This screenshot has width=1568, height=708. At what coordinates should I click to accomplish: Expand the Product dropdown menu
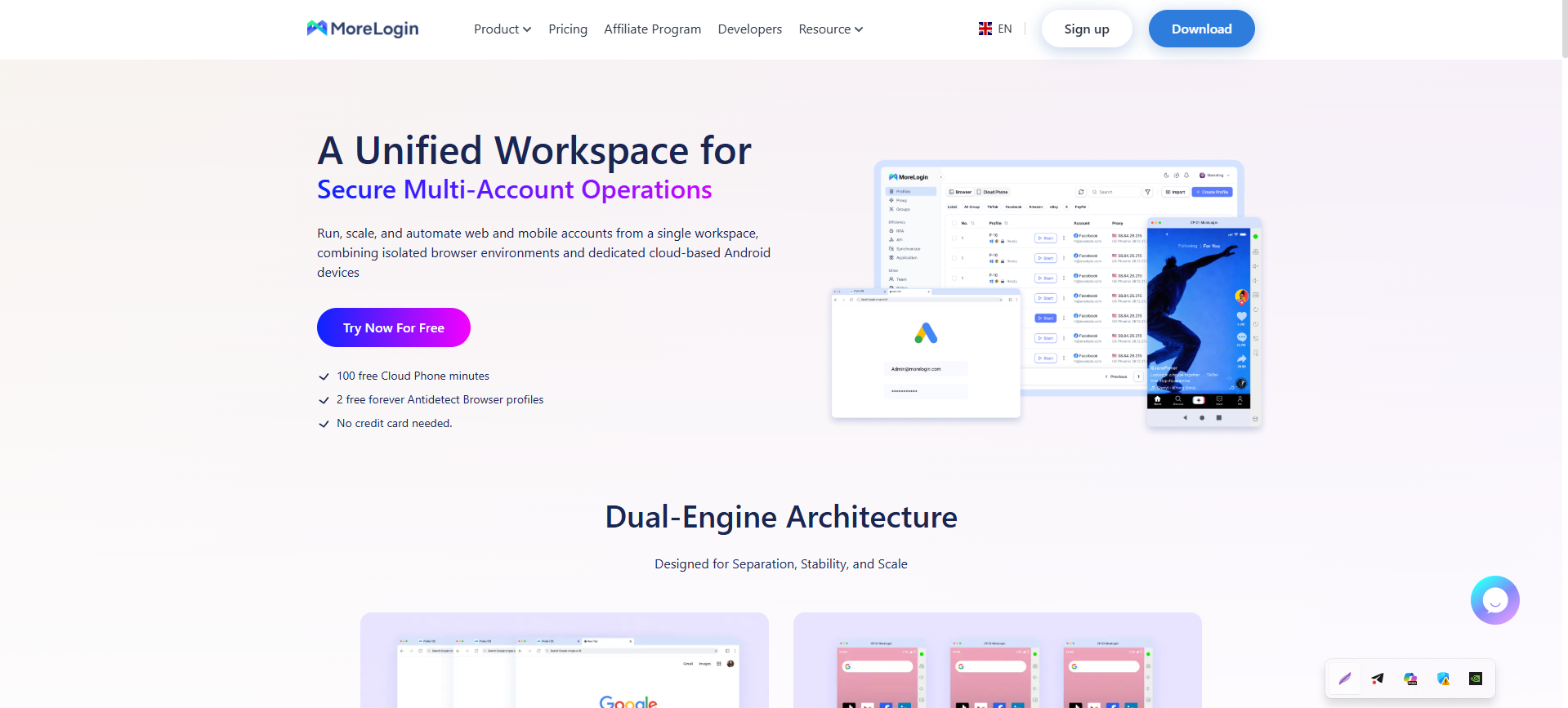[503, 29]
